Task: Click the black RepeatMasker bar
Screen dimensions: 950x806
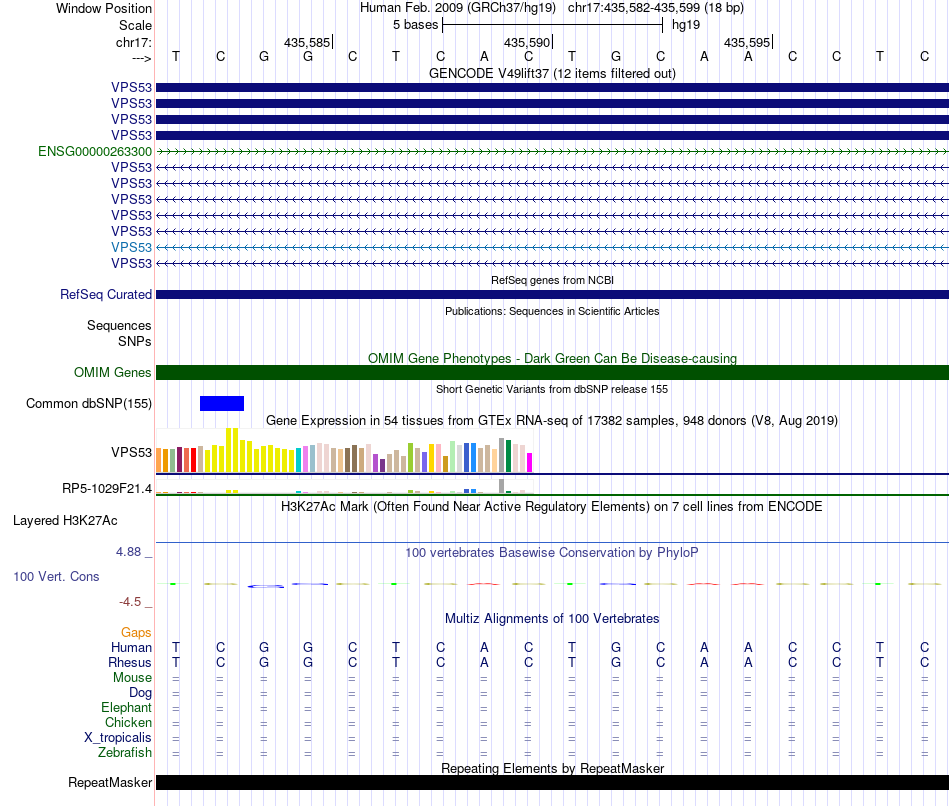Action: (552, 782)
